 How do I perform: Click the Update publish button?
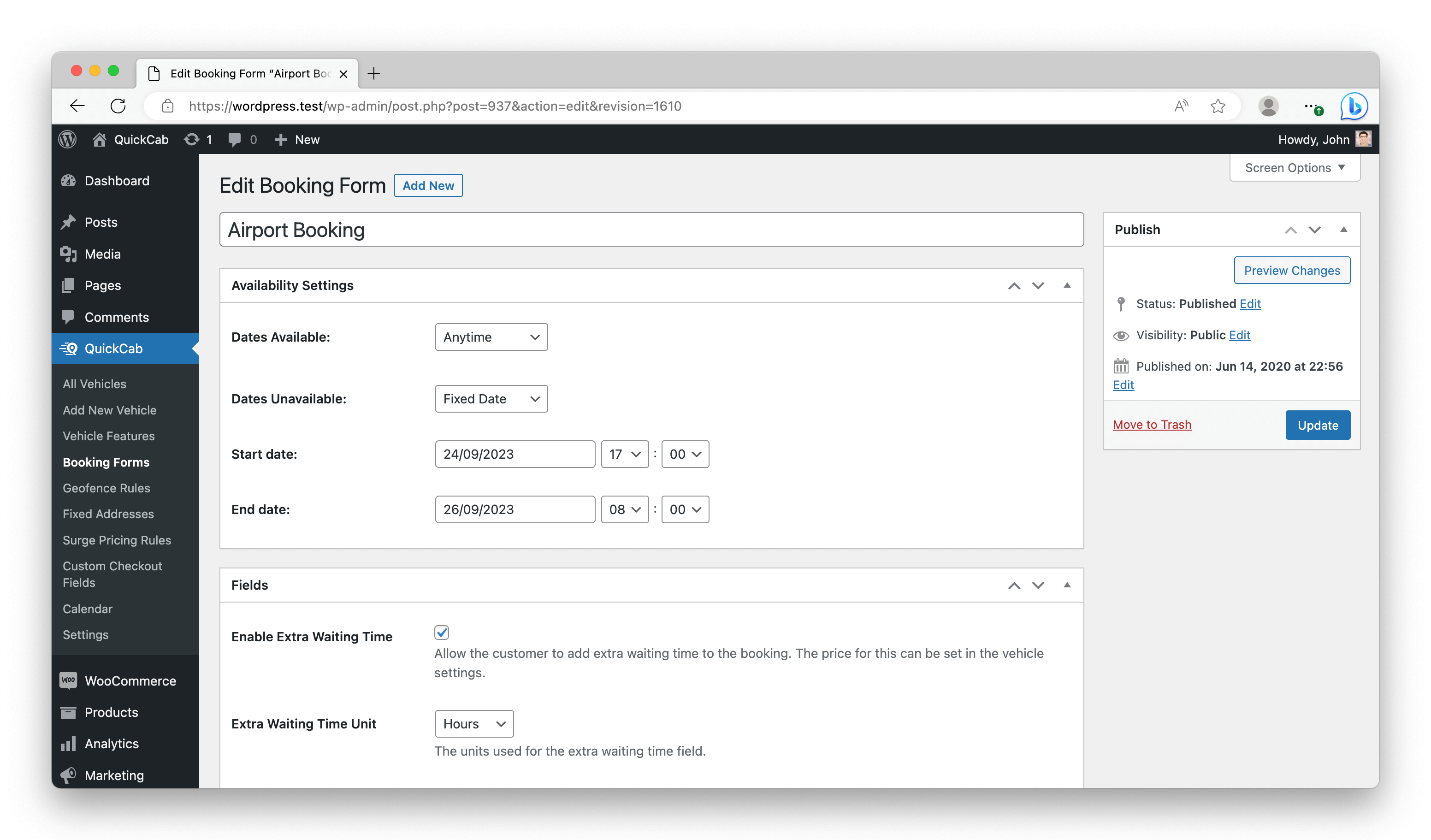tap(1318, 425)
